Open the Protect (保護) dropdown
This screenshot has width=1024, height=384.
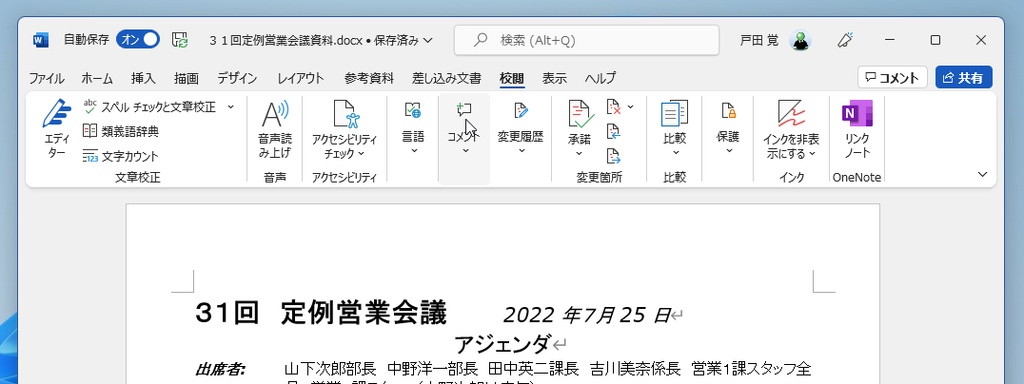tap(728, 151)
